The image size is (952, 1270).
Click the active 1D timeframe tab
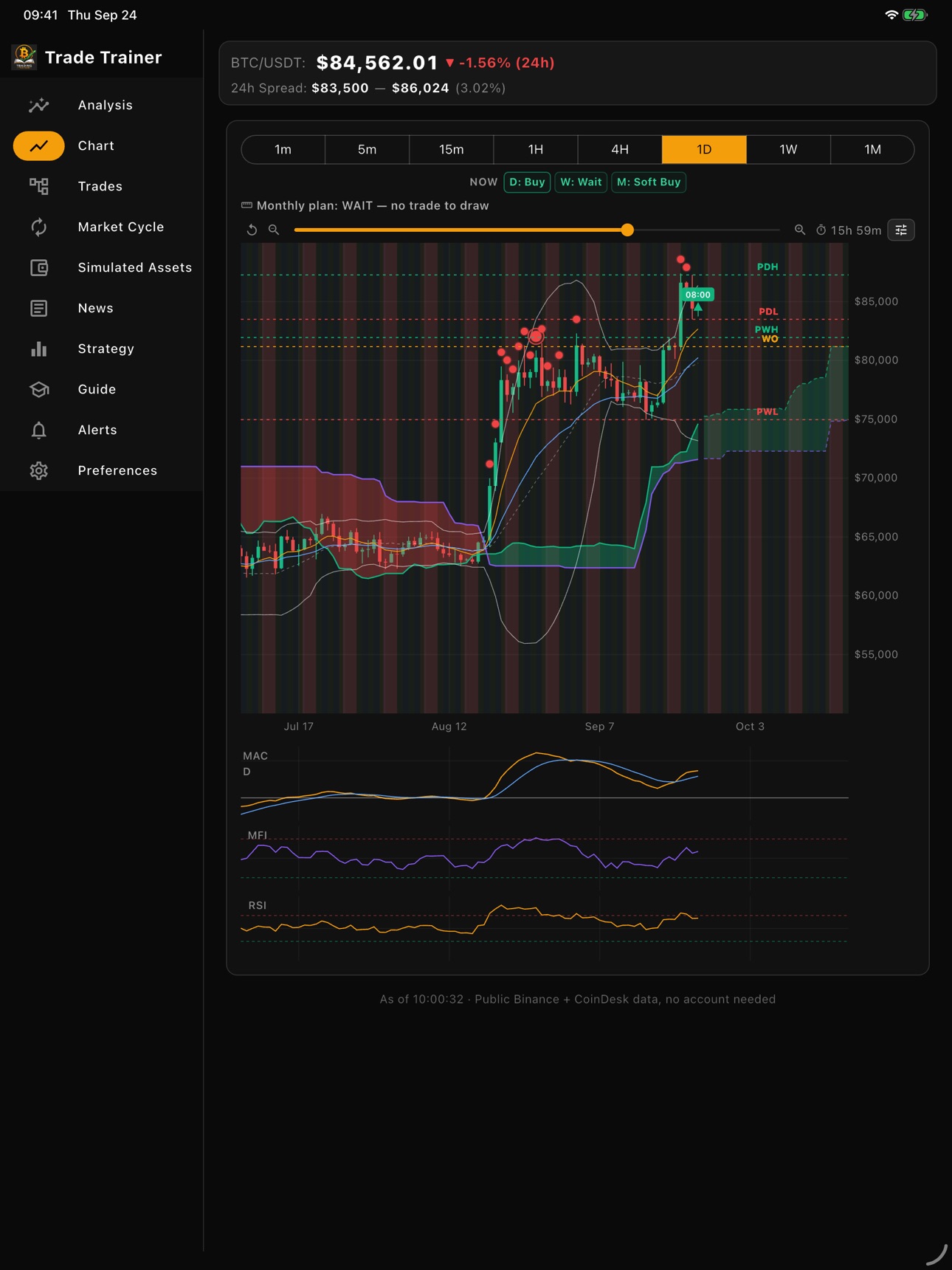point(704,150)
